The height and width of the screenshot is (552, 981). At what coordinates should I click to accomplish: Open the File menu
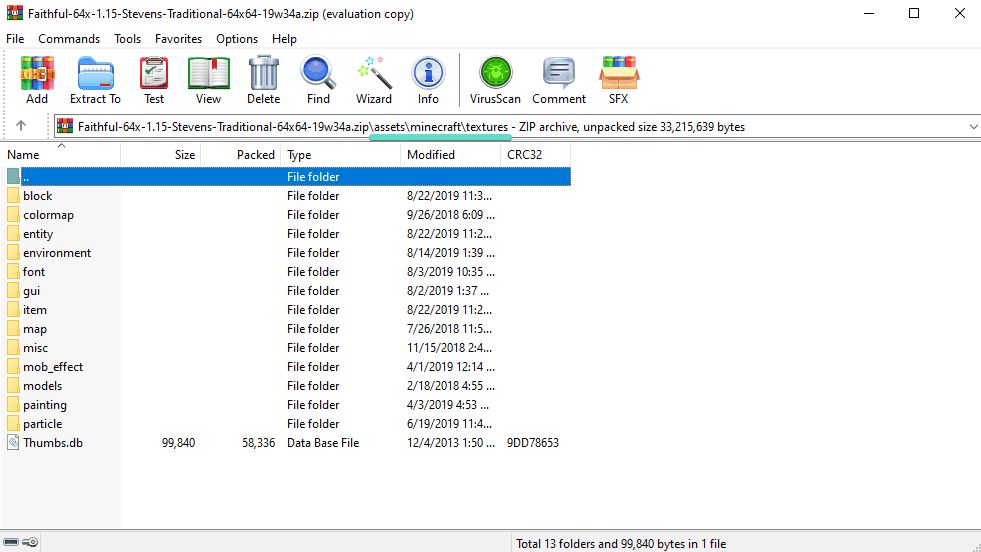pos(15,39)
